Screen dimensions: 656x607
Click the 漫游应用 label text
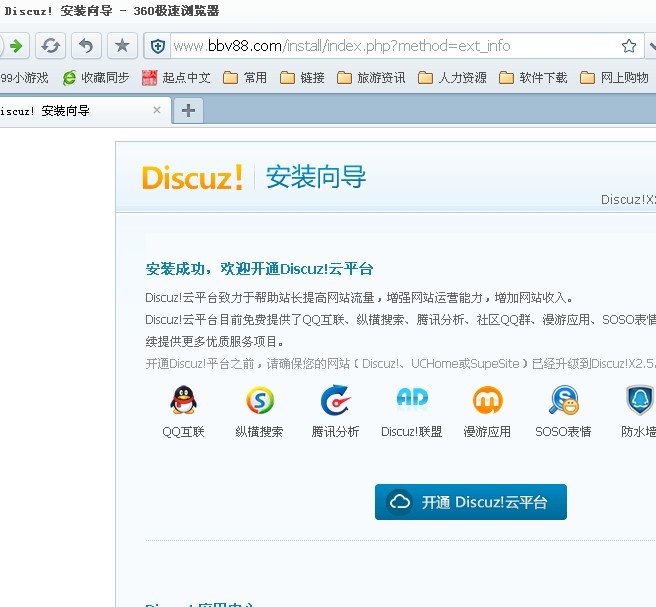pyautogui.click(x=487, y=431)
